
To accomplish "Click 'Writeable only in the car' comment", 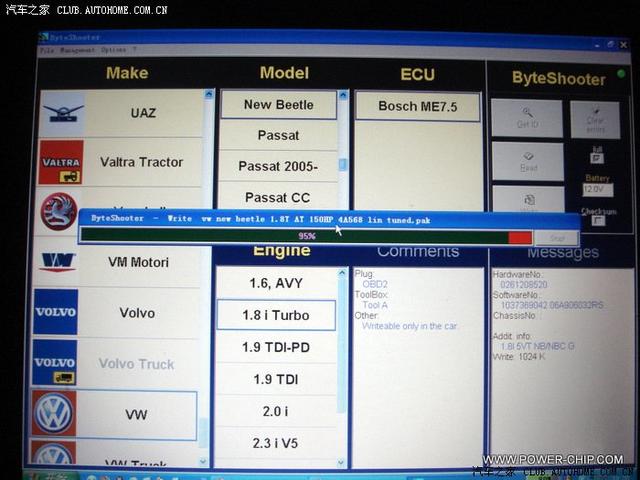I will coord(409,326).
